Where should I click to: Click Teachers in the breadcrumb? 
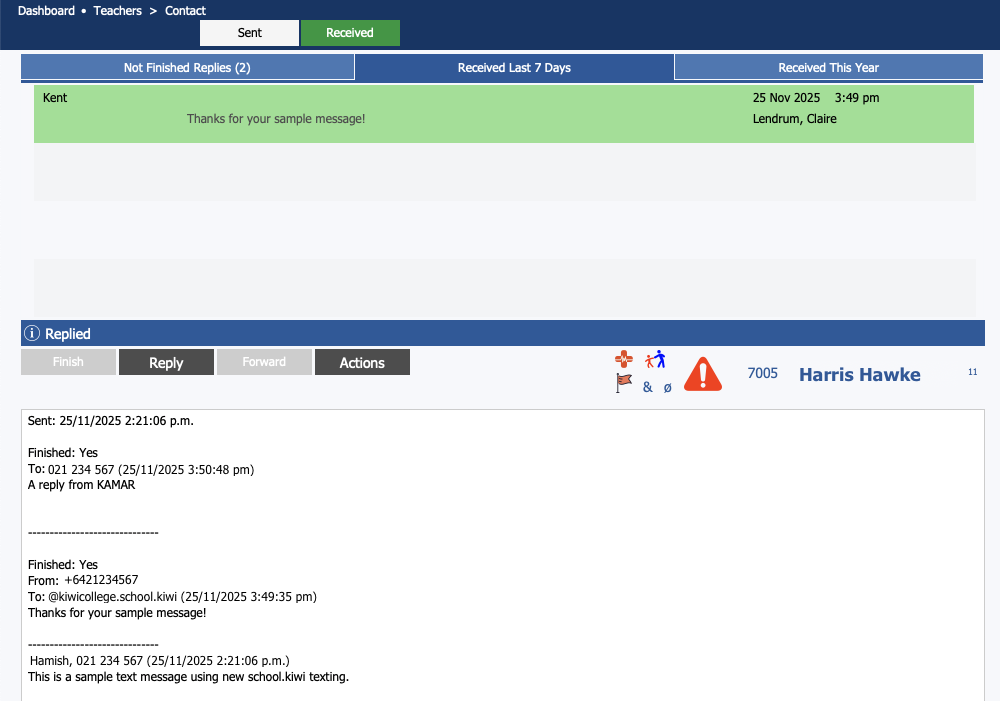(119, 11)
